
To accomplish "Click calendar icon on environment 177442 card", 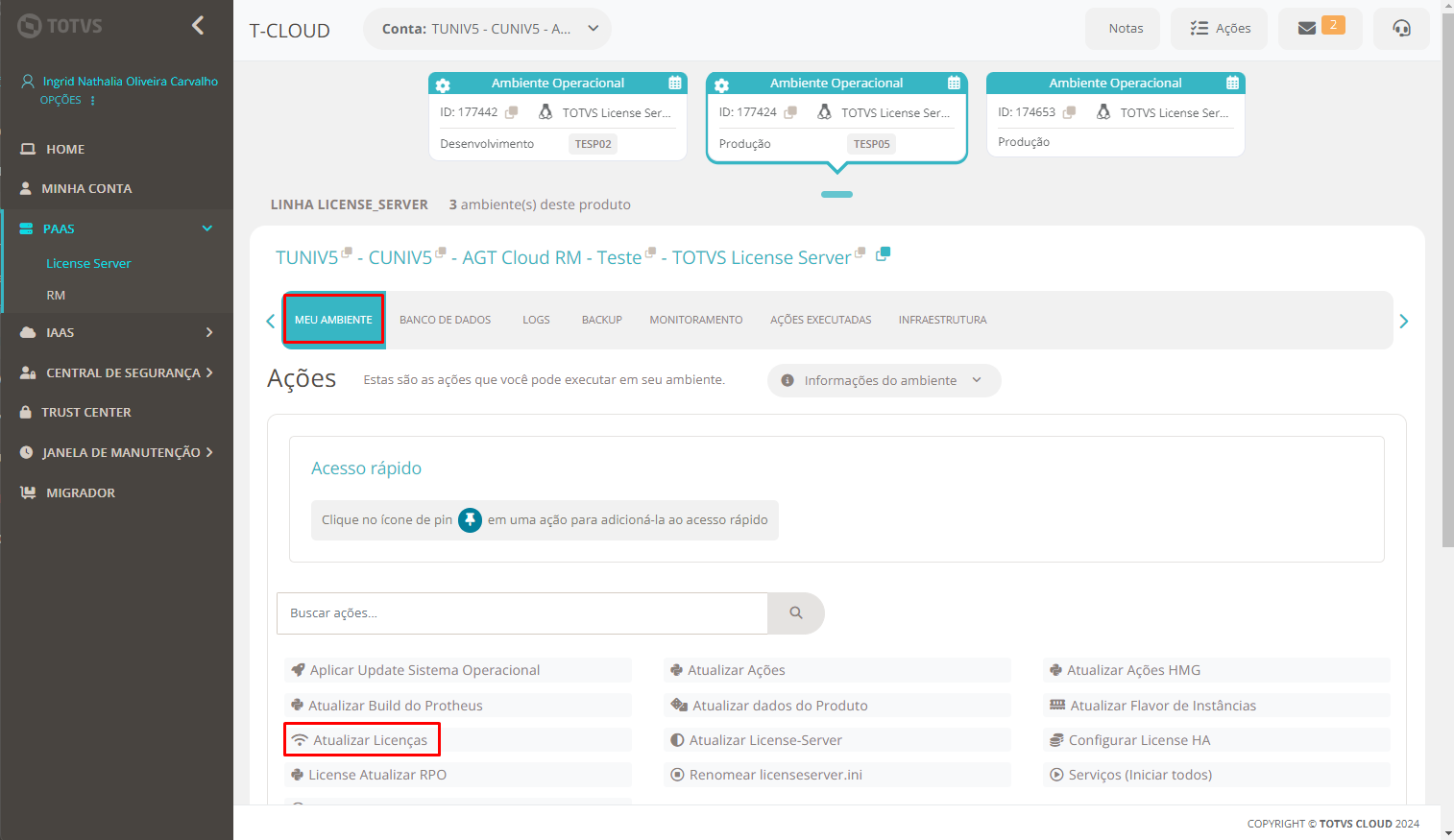I will pyautogui.click(x=675, y=84).
